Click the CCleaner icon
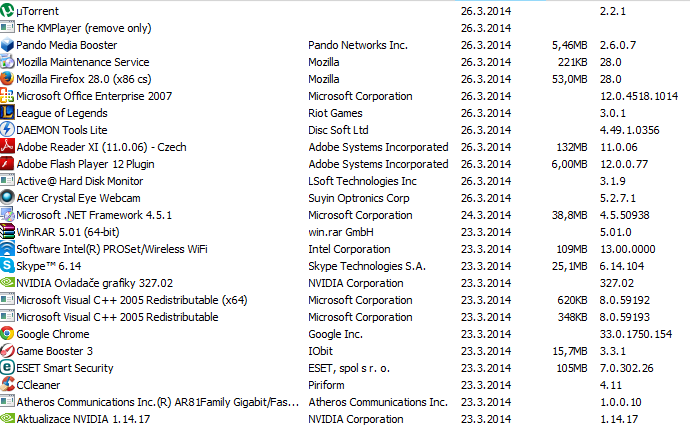The width and height of the screenshot is (690, 425). pos(8,385)
